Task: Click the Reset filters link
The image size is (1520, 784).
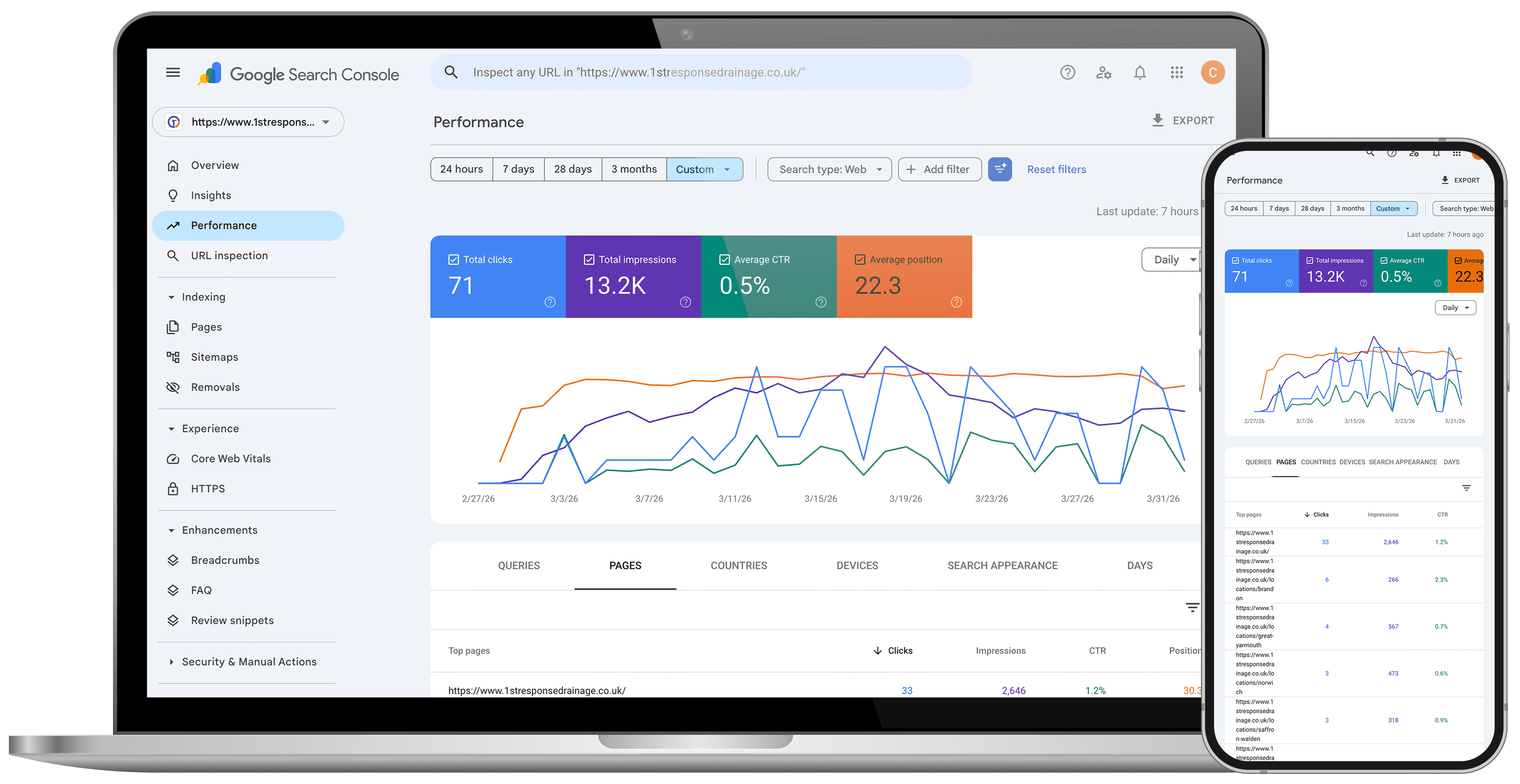Action: point(1056,169)
